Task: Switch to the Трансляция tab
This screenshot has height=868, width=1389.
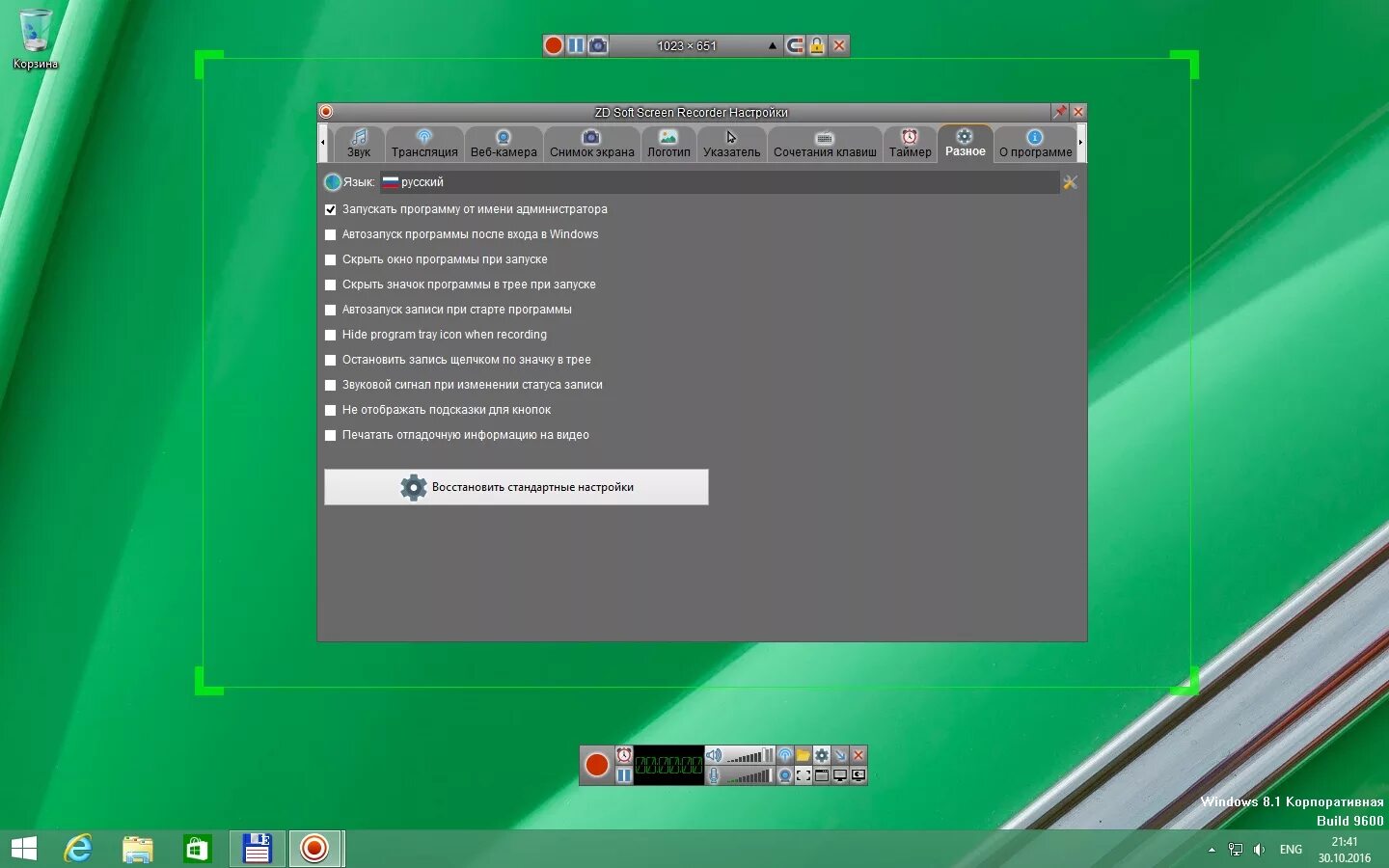Action: [424, 144]
